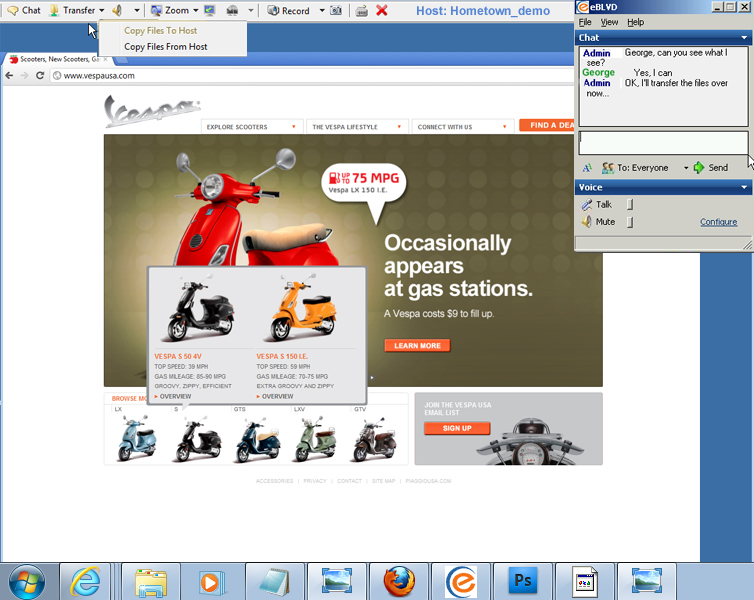Click the dual-monitor display icon

click(232, 10)
